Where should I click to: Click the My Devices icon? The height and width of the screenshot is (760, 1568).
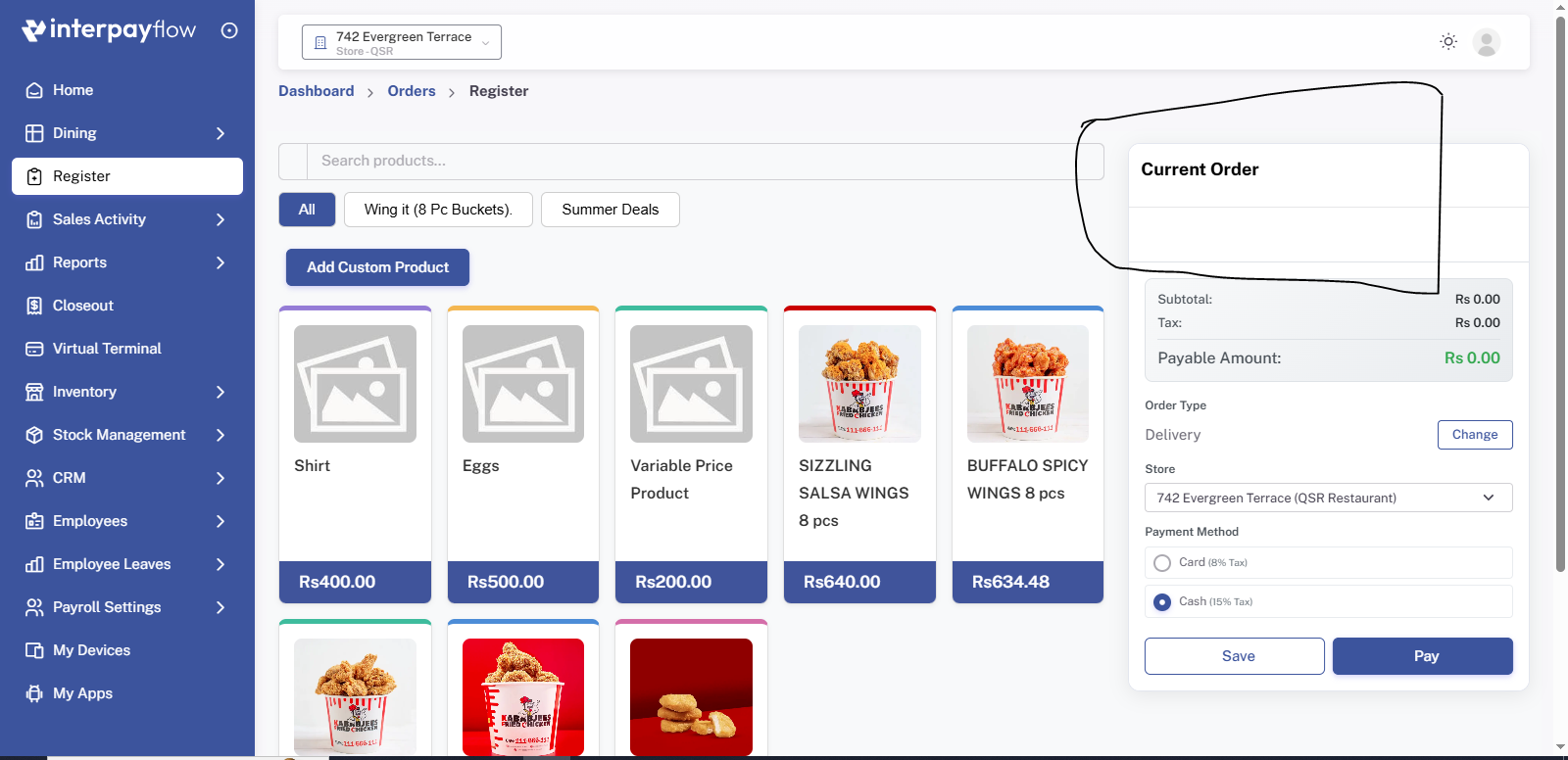pyautogui.click(x=34, y=650)
